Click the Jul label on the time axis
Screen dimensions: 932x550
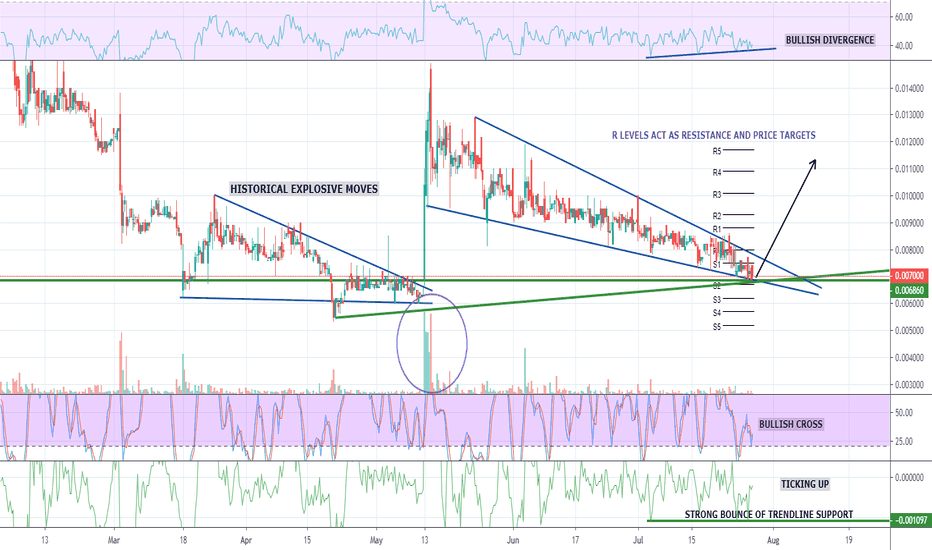[638, 540]
